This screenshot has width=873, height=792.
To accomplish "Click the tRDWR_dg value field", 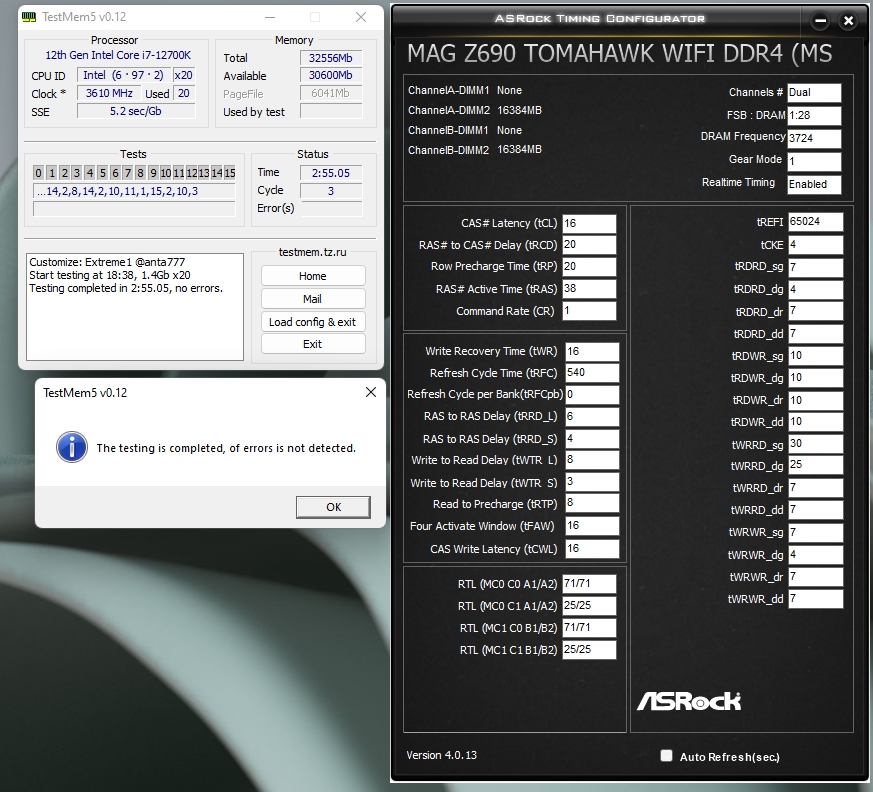I will pyautogui.click(x=816, y=378).
